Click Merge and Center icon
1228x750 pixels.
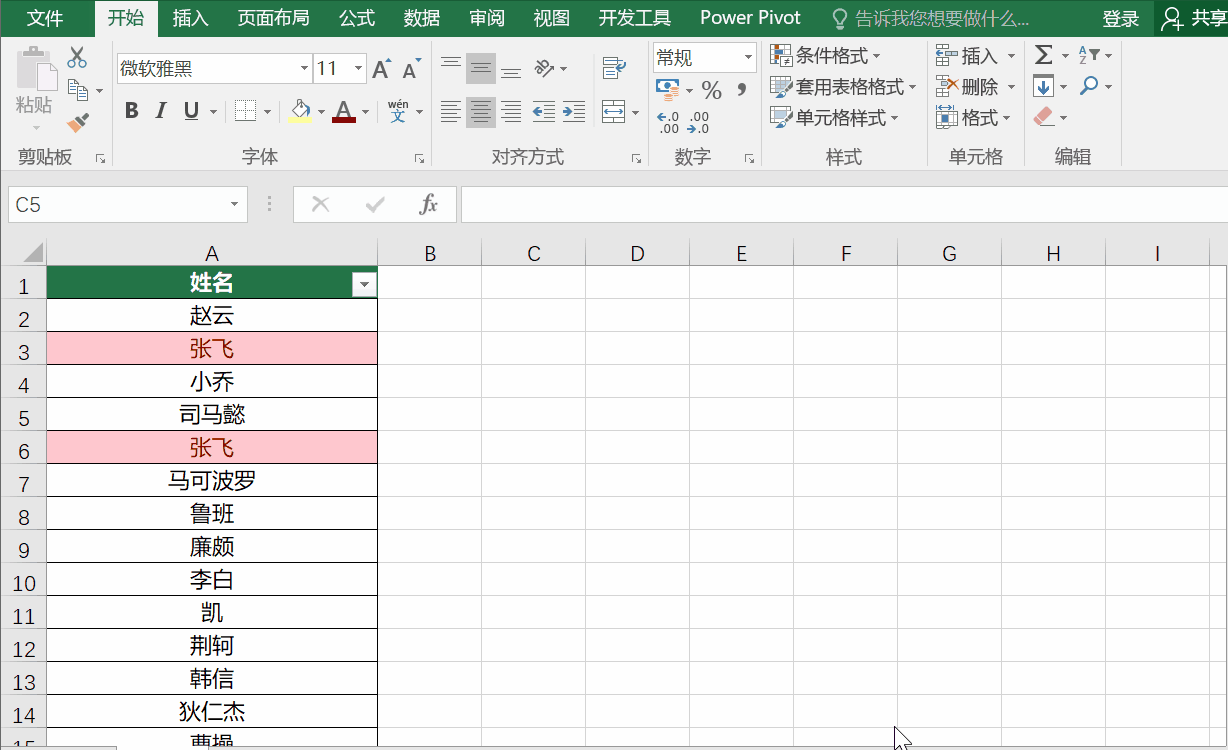613,111
